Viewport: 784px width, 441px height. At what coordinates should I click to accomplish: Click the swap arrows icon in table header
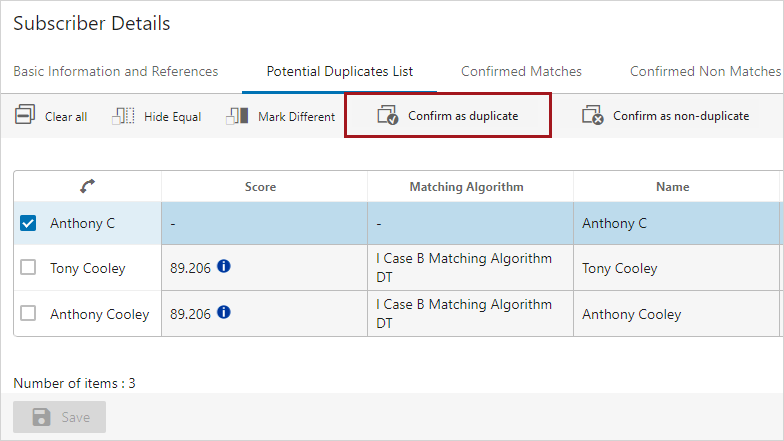pyautogui.click(x=87, y=187)
